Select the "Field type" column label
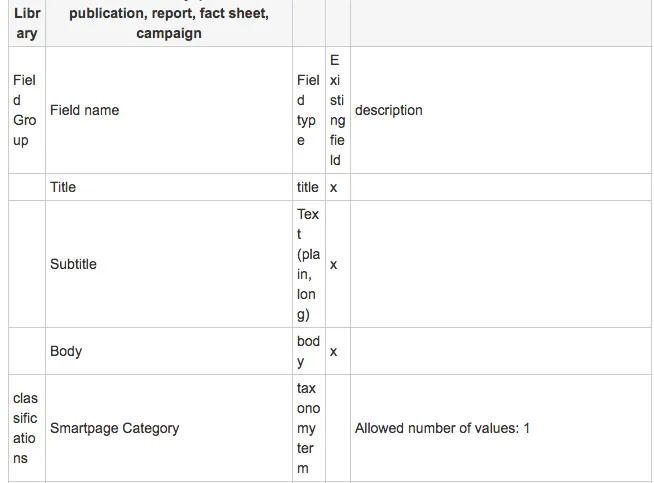 [308, 110]
